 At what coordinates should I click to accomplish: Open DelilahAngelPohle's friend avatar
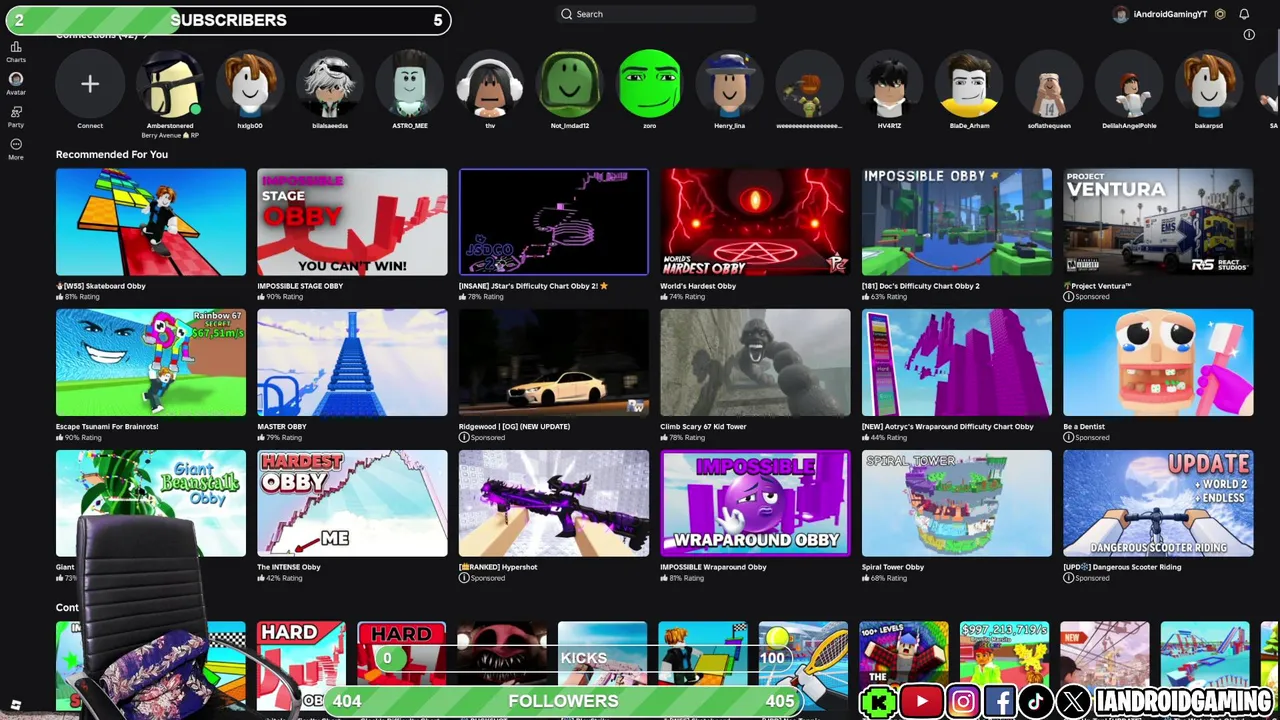coord(1129,84)
